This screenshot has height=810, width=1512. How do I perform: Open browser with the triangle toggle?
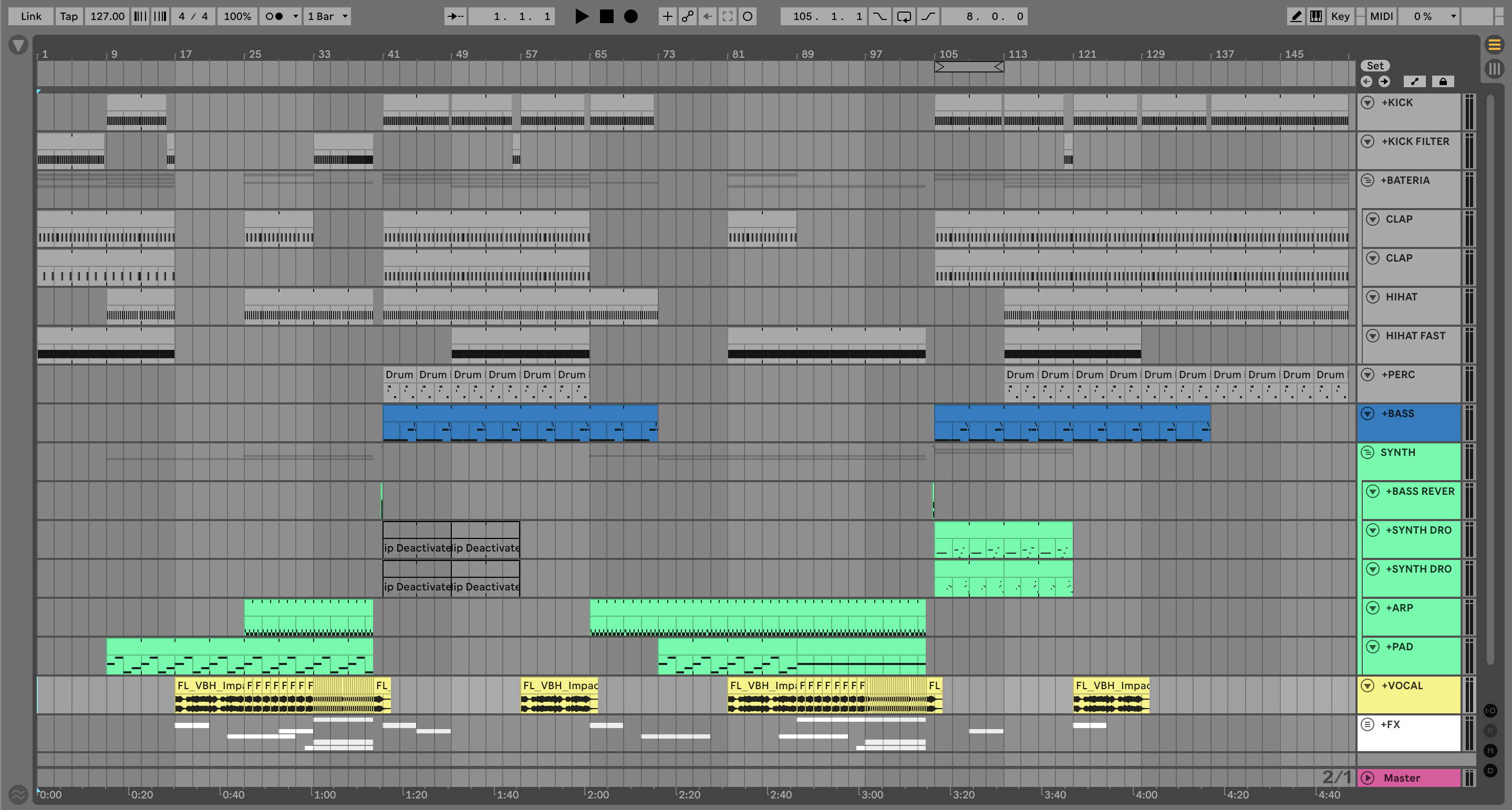(18, 45)
